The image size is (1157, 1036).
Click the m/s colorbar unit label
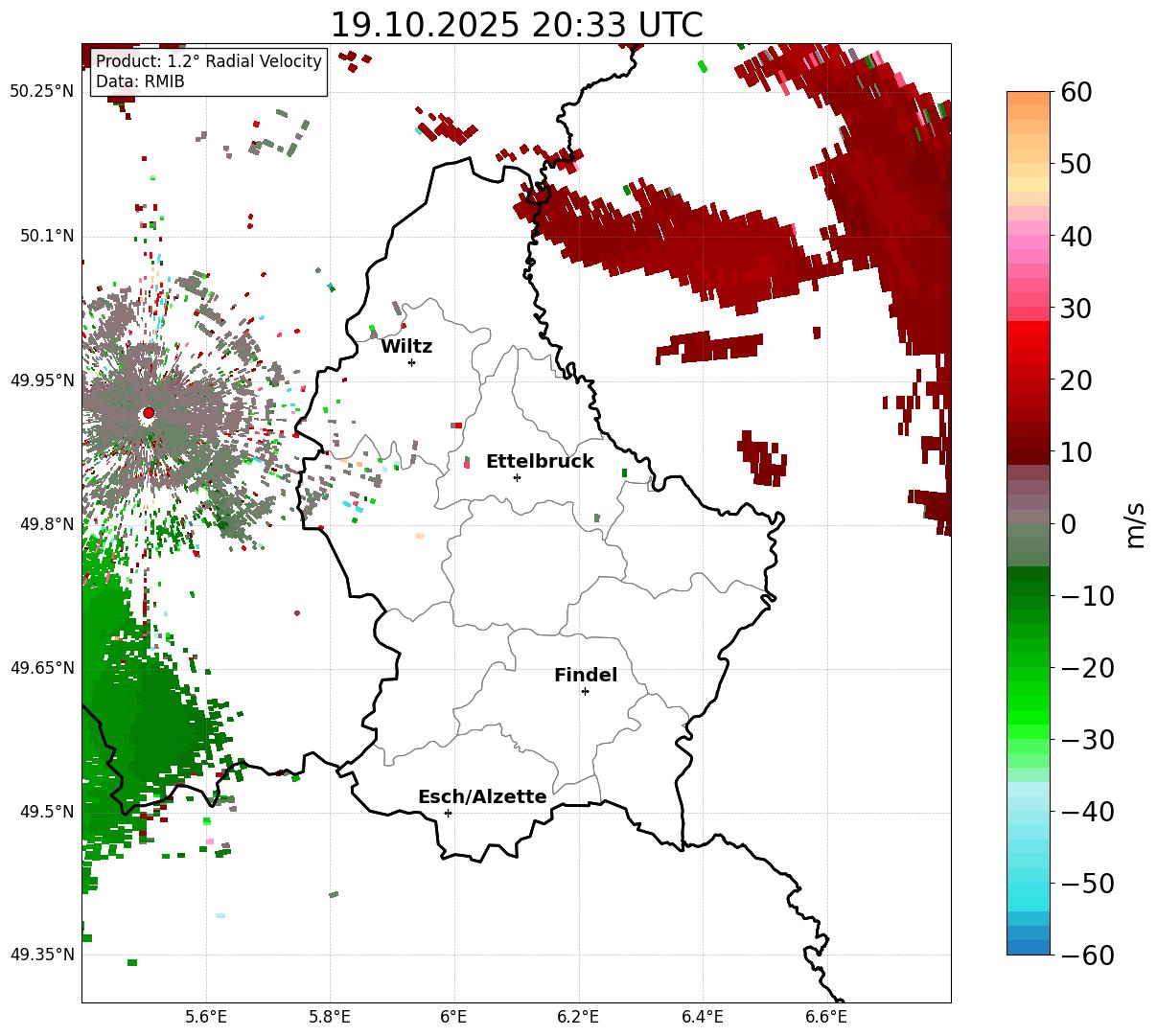point(1136,523)
